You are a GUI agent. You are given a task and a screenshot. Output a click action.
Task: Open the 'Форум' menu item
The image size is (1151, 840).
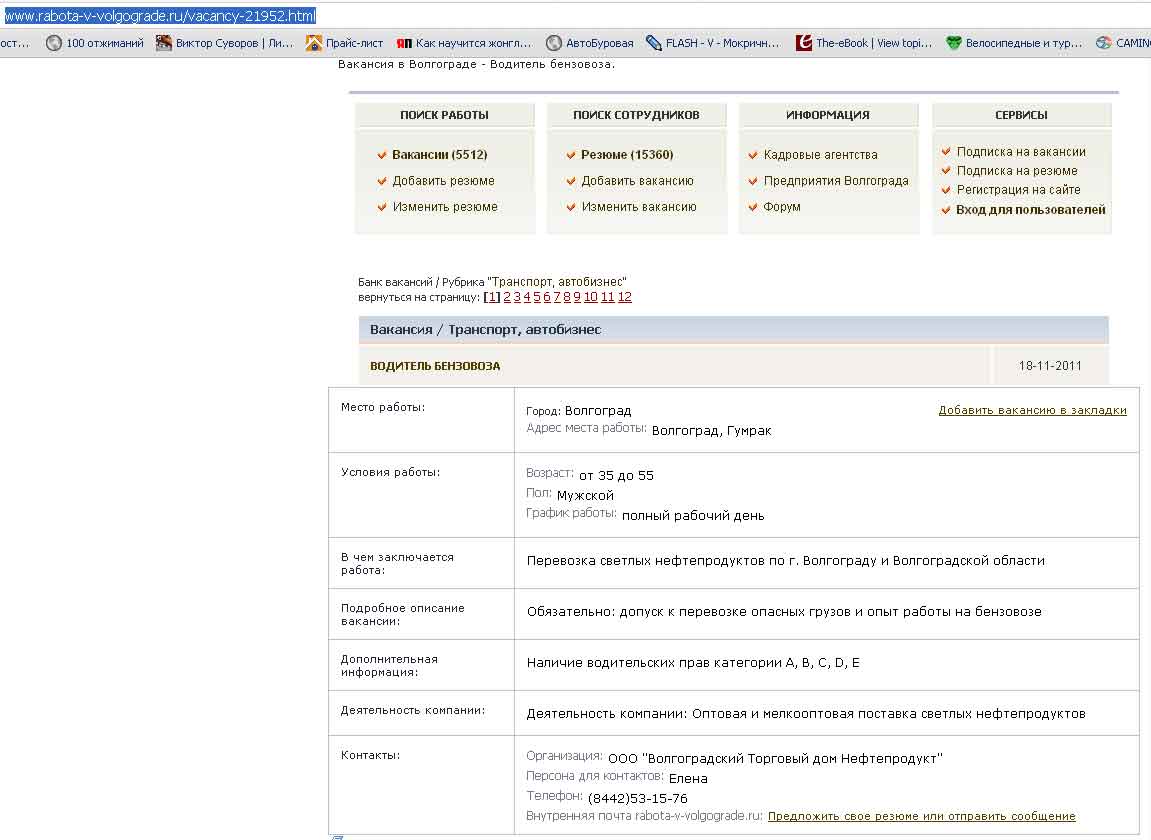[782, 207]
